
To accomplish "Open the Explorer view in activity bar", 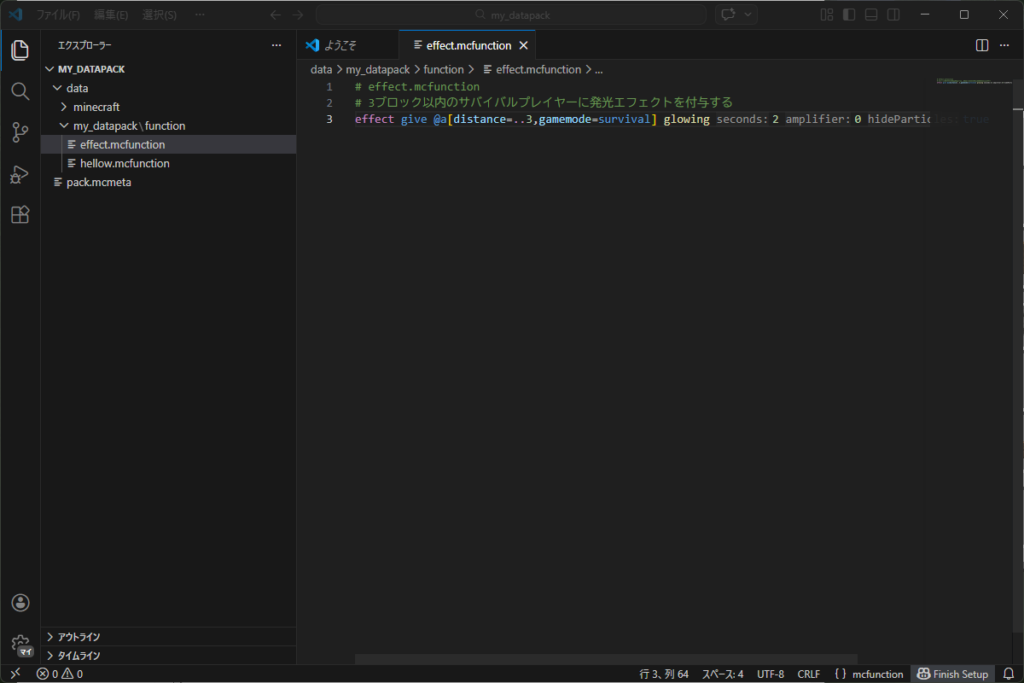I will (20, 51).
